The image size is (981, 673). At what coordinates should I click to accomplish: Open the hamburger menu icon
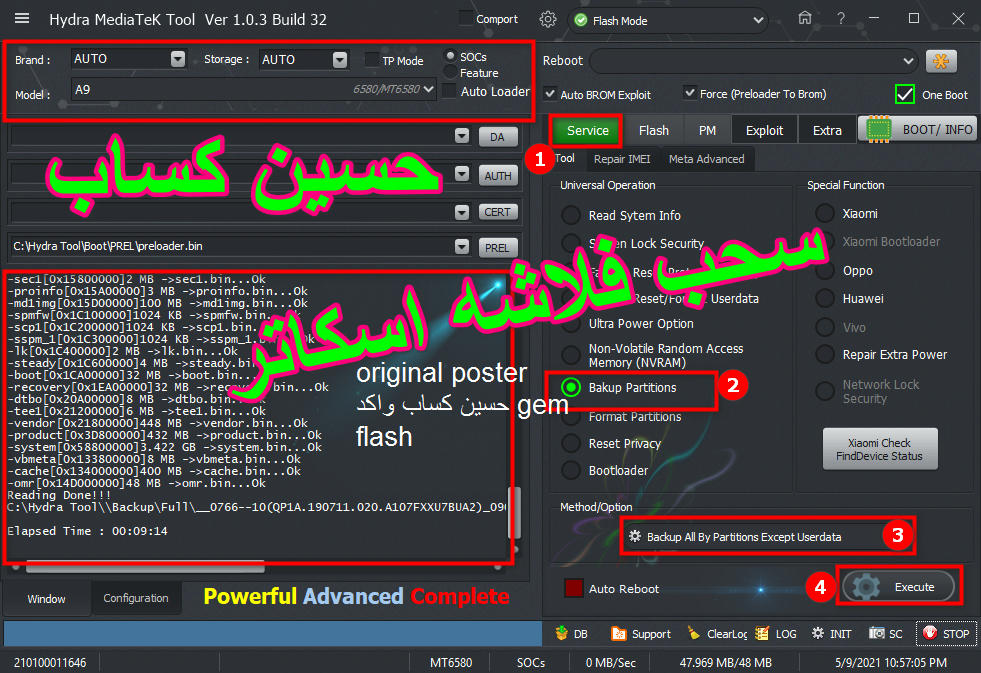[x=22, y=19]
